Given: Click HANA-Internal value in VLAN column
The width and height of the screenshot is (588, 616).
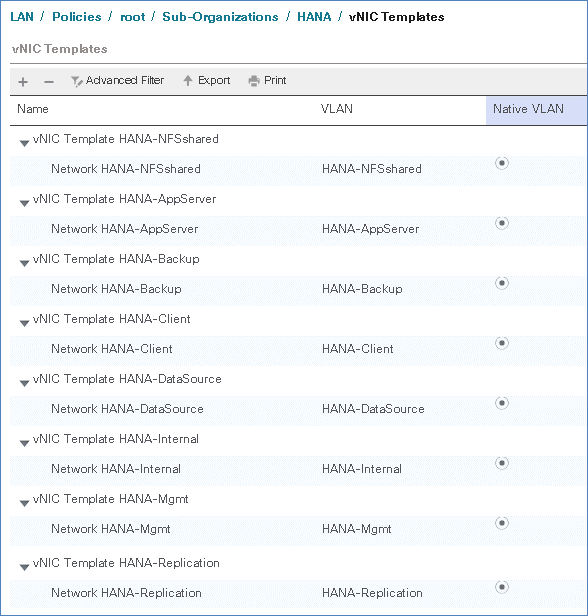Looking at the screenshot, I should point(362,469).
